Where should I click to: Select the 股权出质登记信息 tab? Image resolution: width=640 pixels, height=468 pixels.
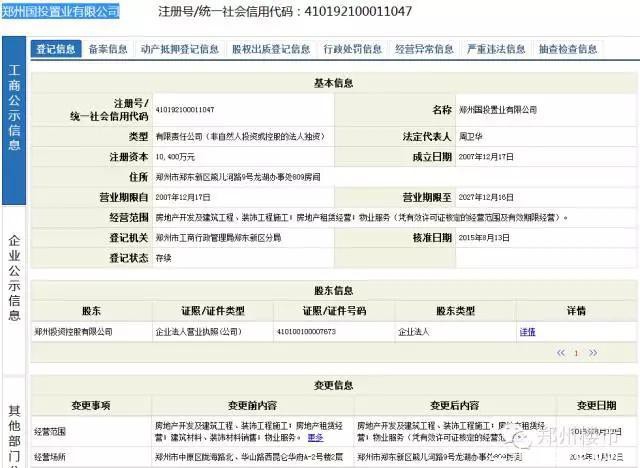271,49
